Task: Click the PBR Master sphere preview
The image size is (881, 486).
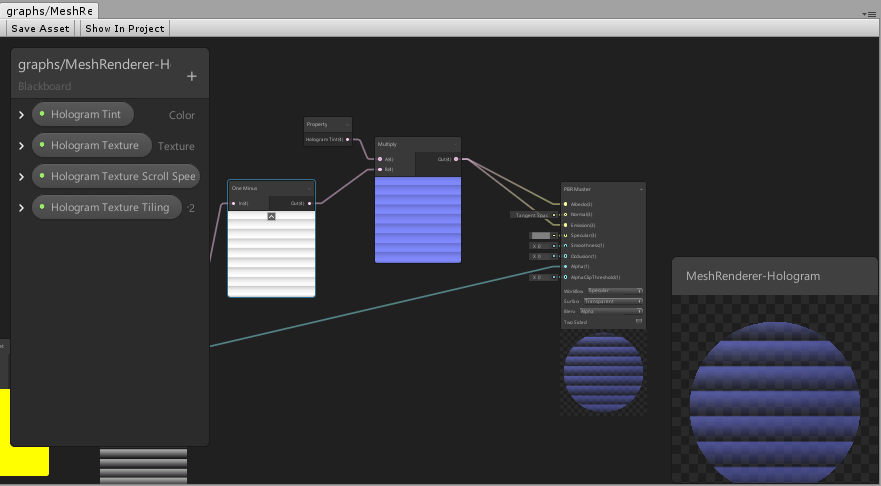Action: pos(603,372)
